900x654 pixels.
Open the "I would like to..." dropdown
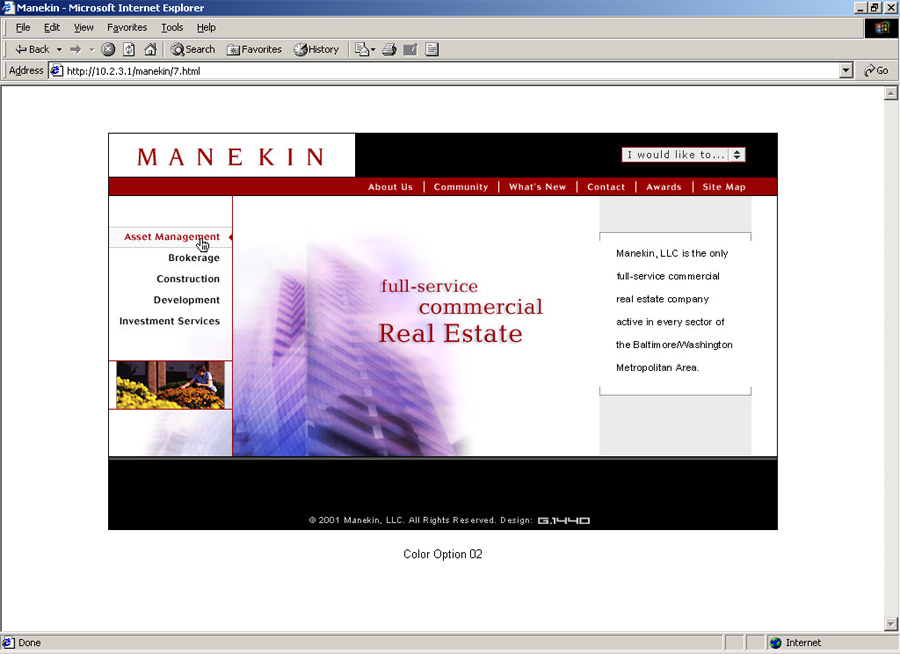coord(683,155)
